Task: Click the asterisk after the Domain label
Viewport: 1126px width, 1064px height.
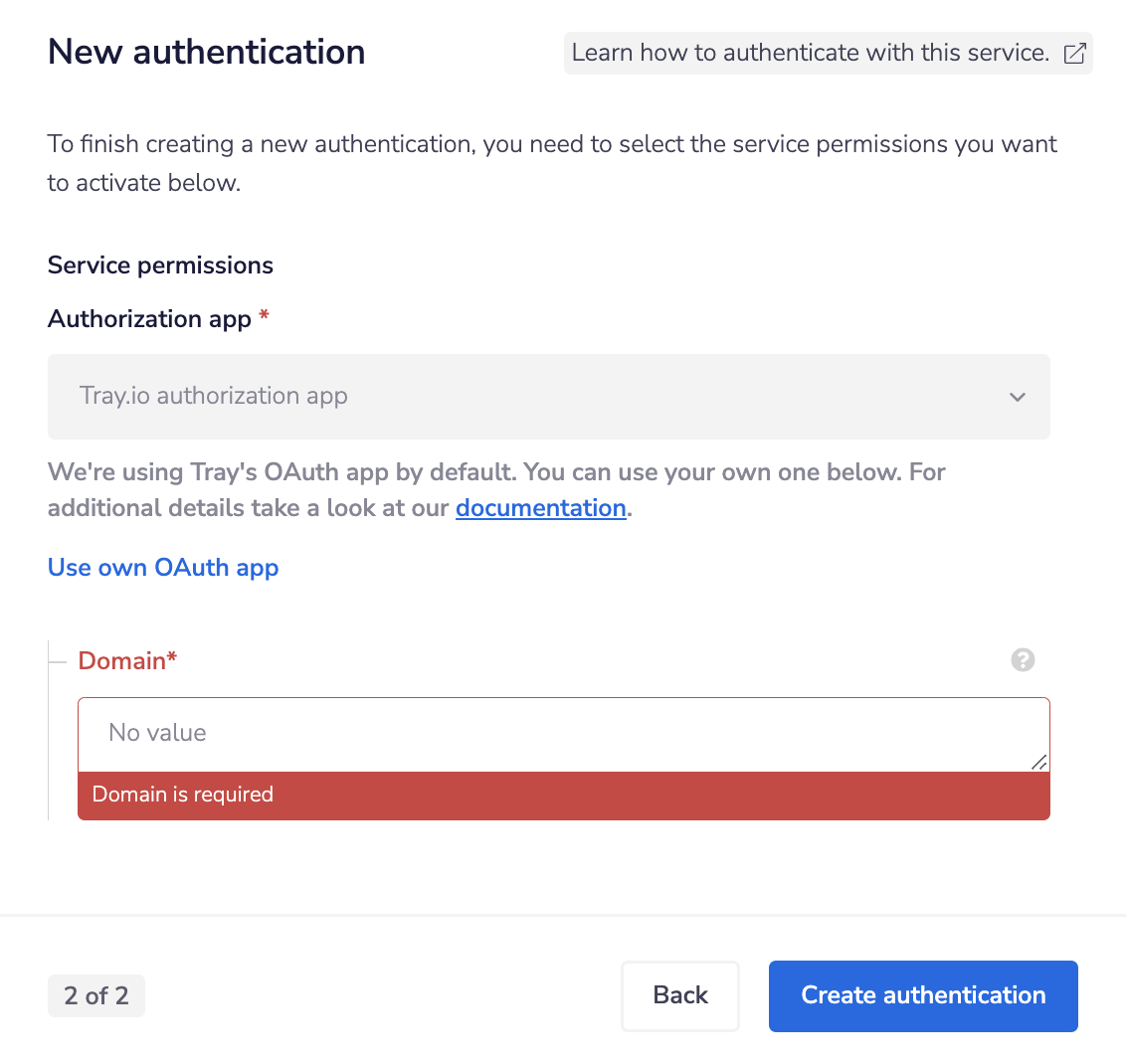Action: click(x=171, y=659)
